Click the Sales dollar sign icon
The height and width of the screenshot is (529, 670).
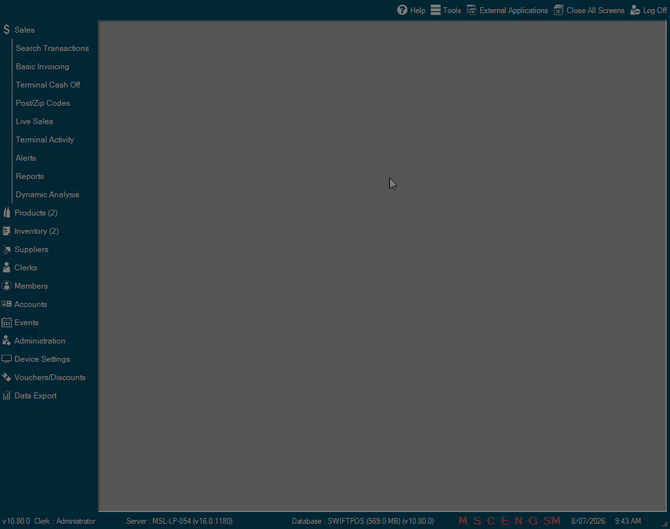click(x=6, y=29)
